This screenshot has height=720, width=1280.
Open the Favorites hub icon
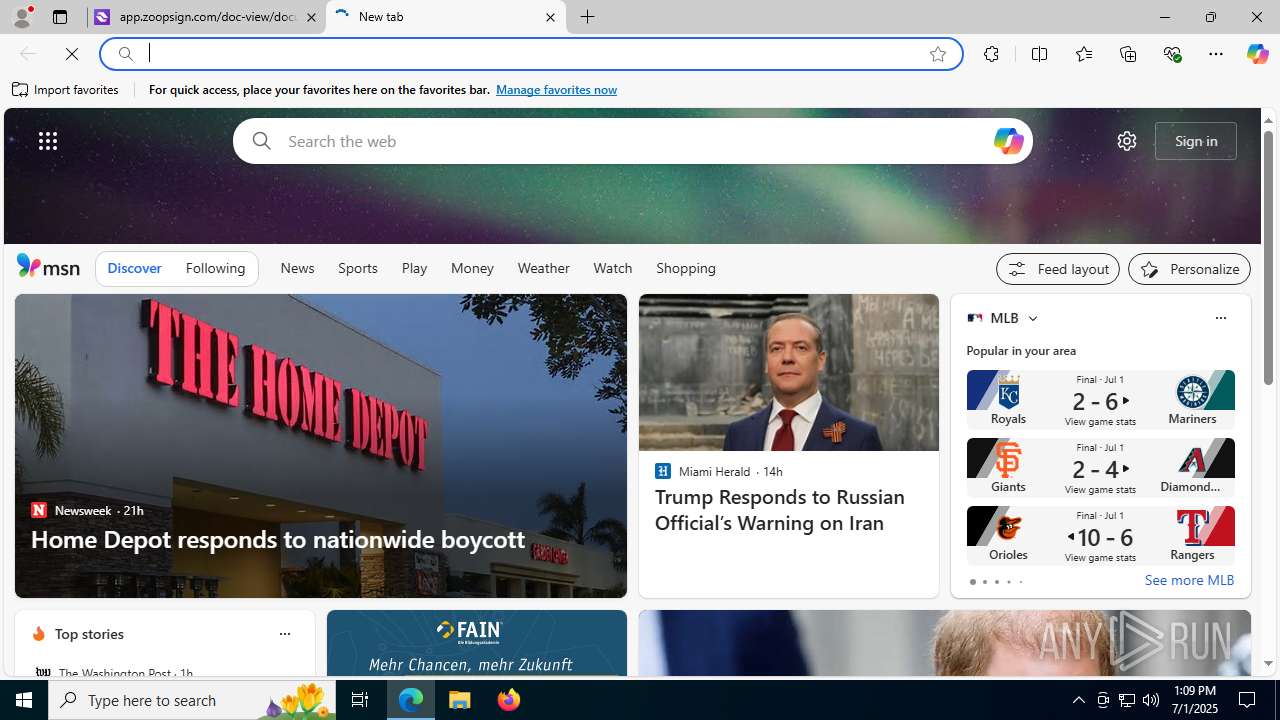[x=1083, y=54]
